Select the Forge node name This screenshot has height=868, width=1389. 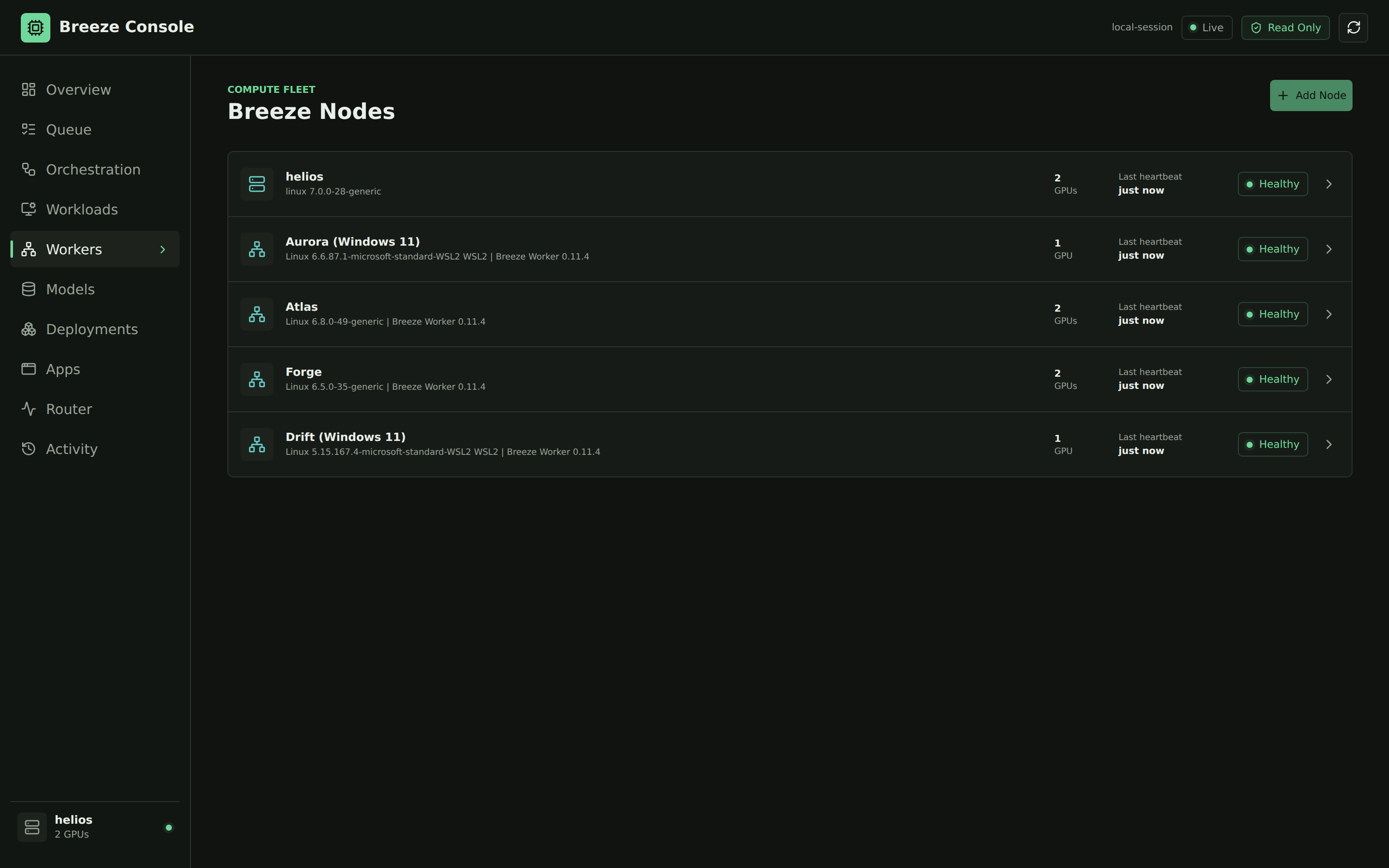point(303,372)
